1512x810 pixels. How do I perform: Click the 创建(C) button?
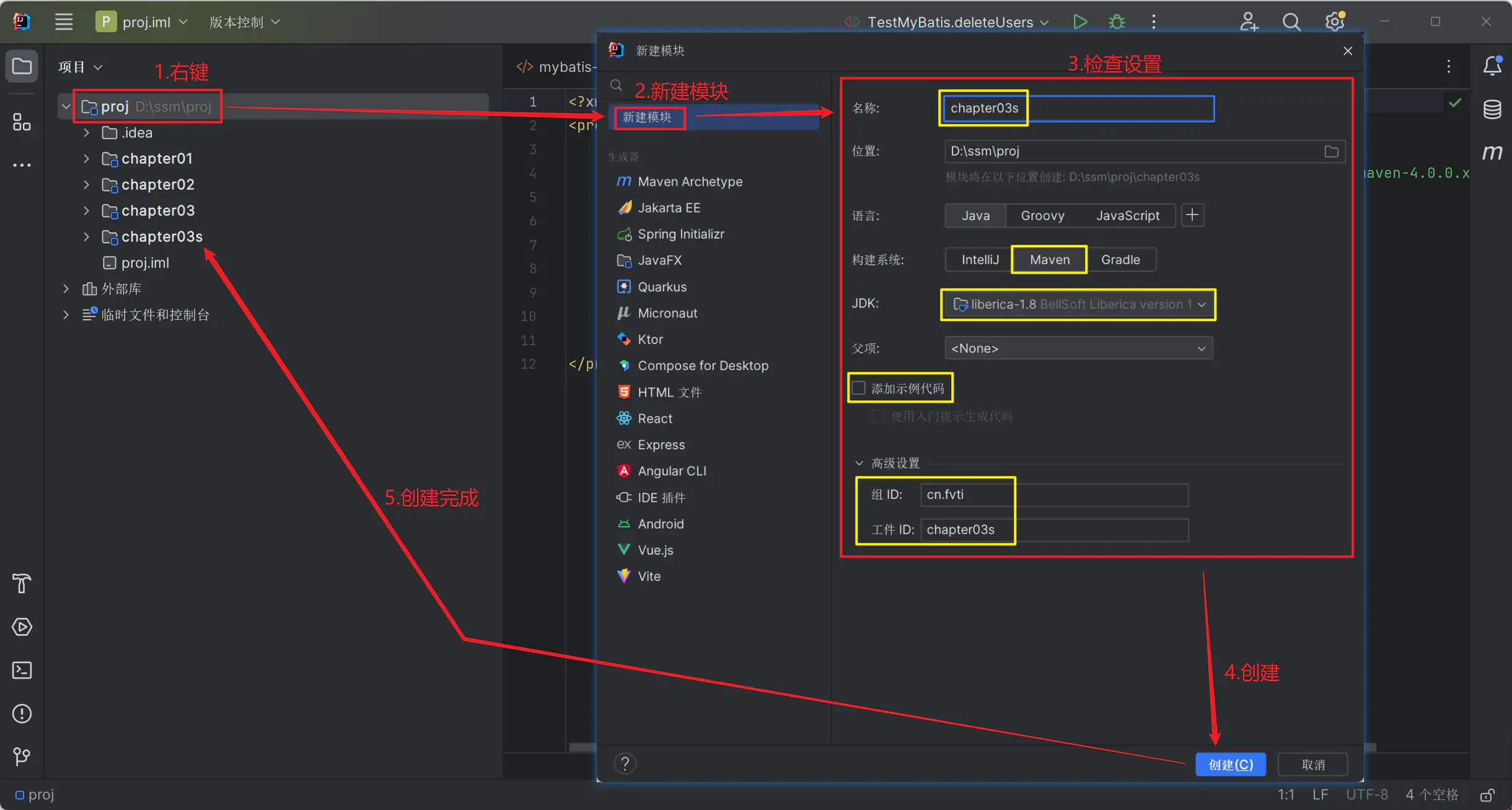pyautogui.click(x=1231, y=765)
